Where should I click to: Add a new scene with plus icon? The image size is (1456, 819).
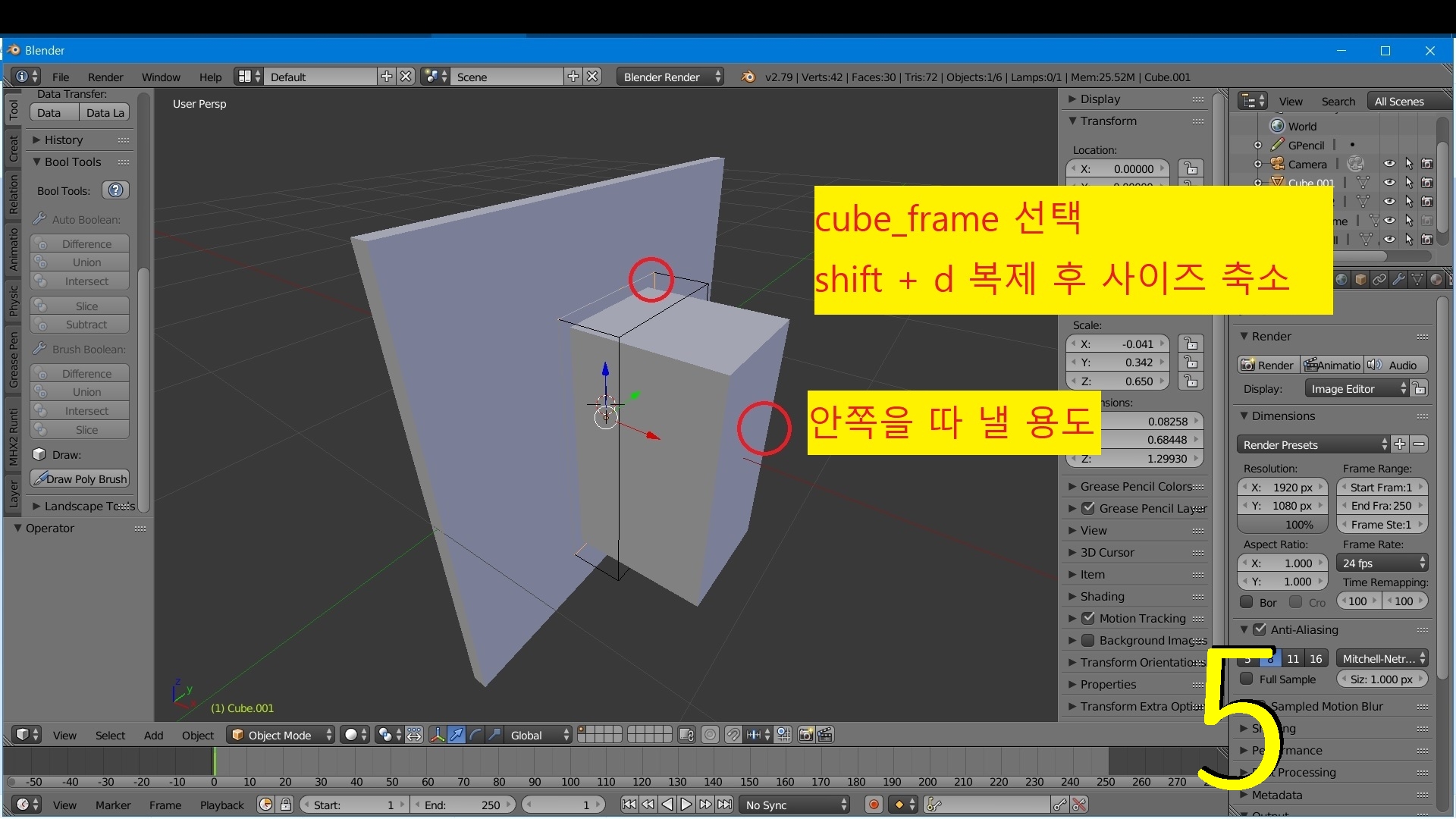tap(573, 77)
